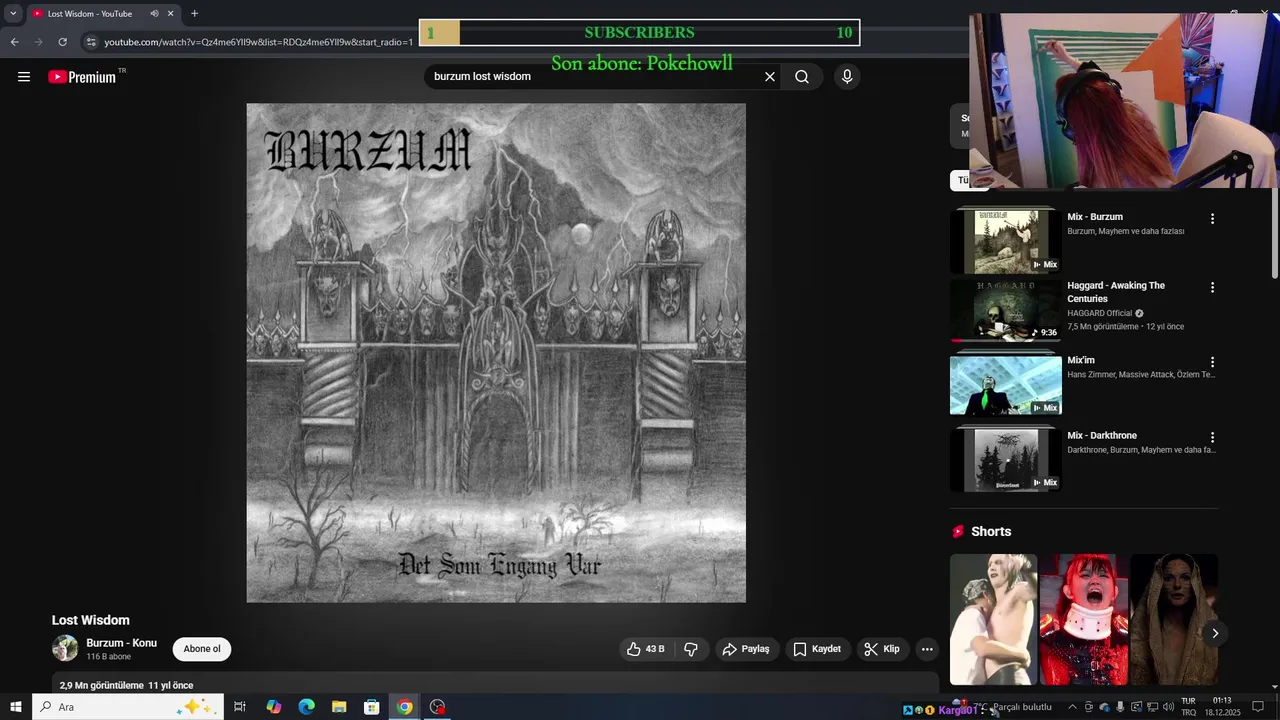
Task: Click the youtube.com address bar URL
Action: pyautogui.click(x=258, y=42)
